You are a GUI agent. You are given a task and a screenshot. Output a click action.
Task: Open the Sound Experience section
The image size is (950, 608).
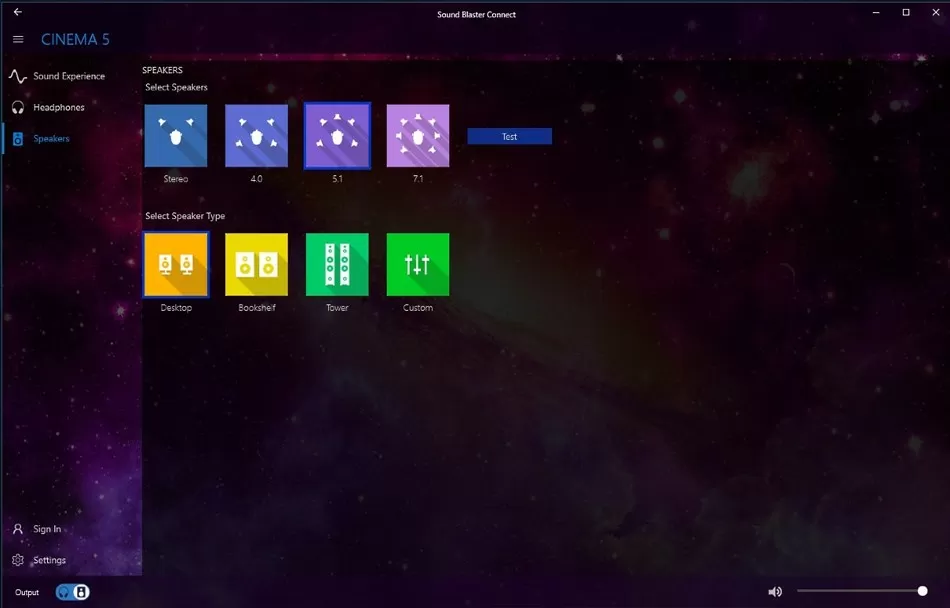click(71, 76)
